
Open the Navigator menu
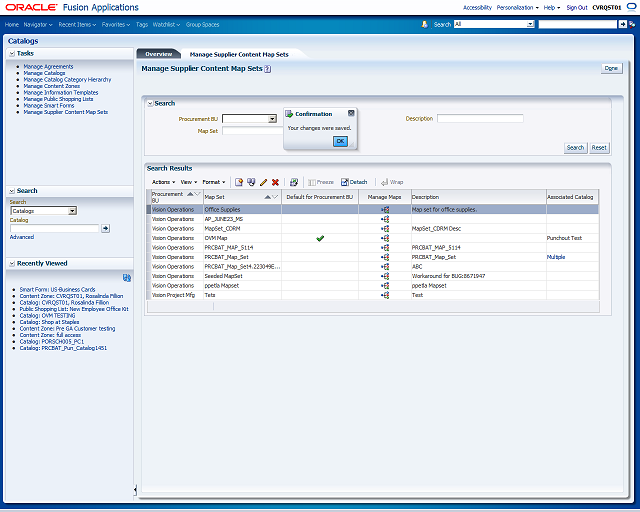pyautogui.click(x=38, y=24)
